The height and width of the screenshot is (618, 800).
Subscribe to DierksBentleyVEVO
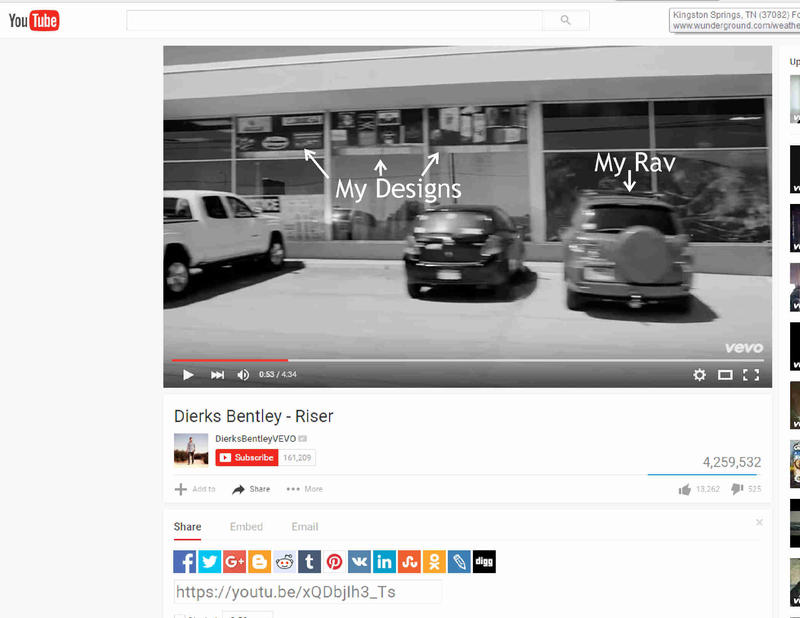[247, 458]
